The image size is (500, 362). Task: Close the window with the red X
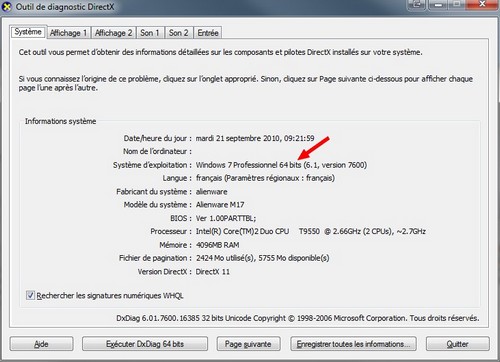(x=482, y=4)
